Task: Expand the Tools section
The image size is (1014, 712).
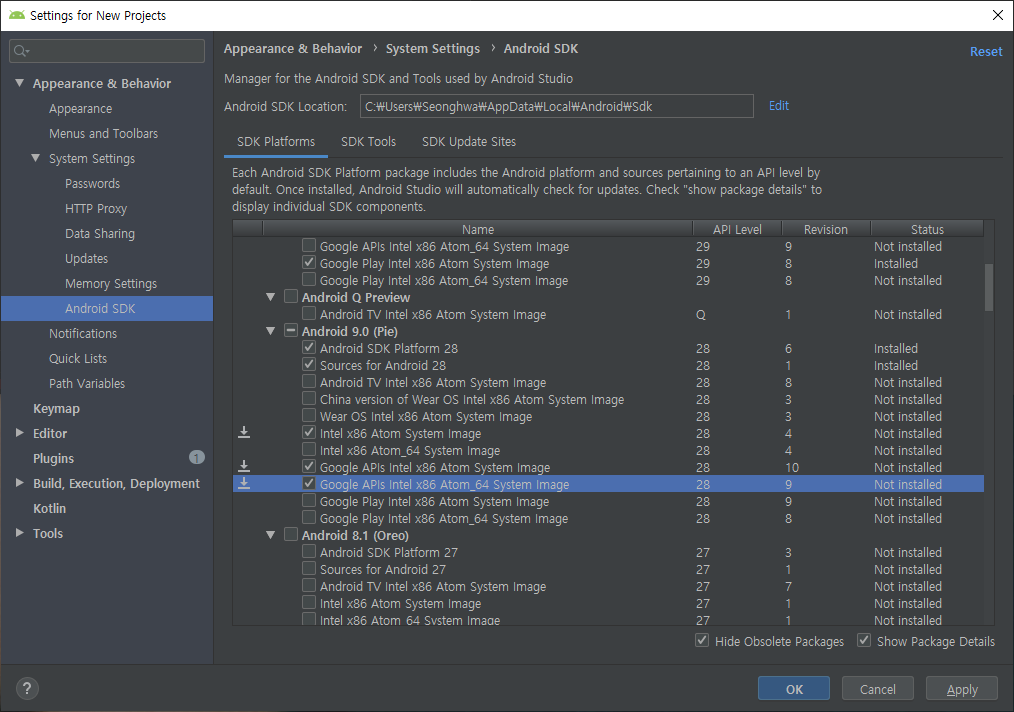Action: [19, 533]
